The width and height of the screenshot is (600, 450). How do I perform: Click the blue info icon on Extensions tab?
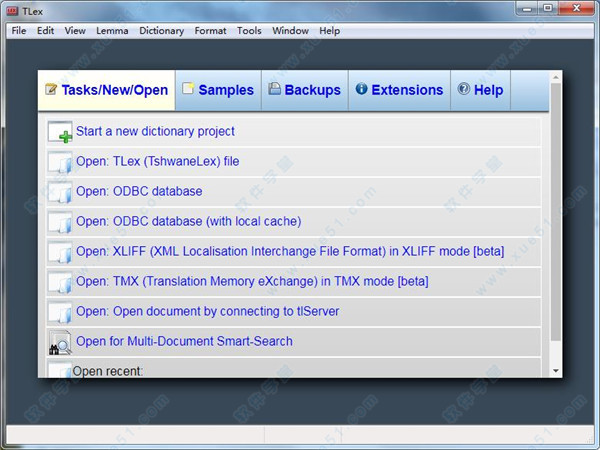point(361,89)
